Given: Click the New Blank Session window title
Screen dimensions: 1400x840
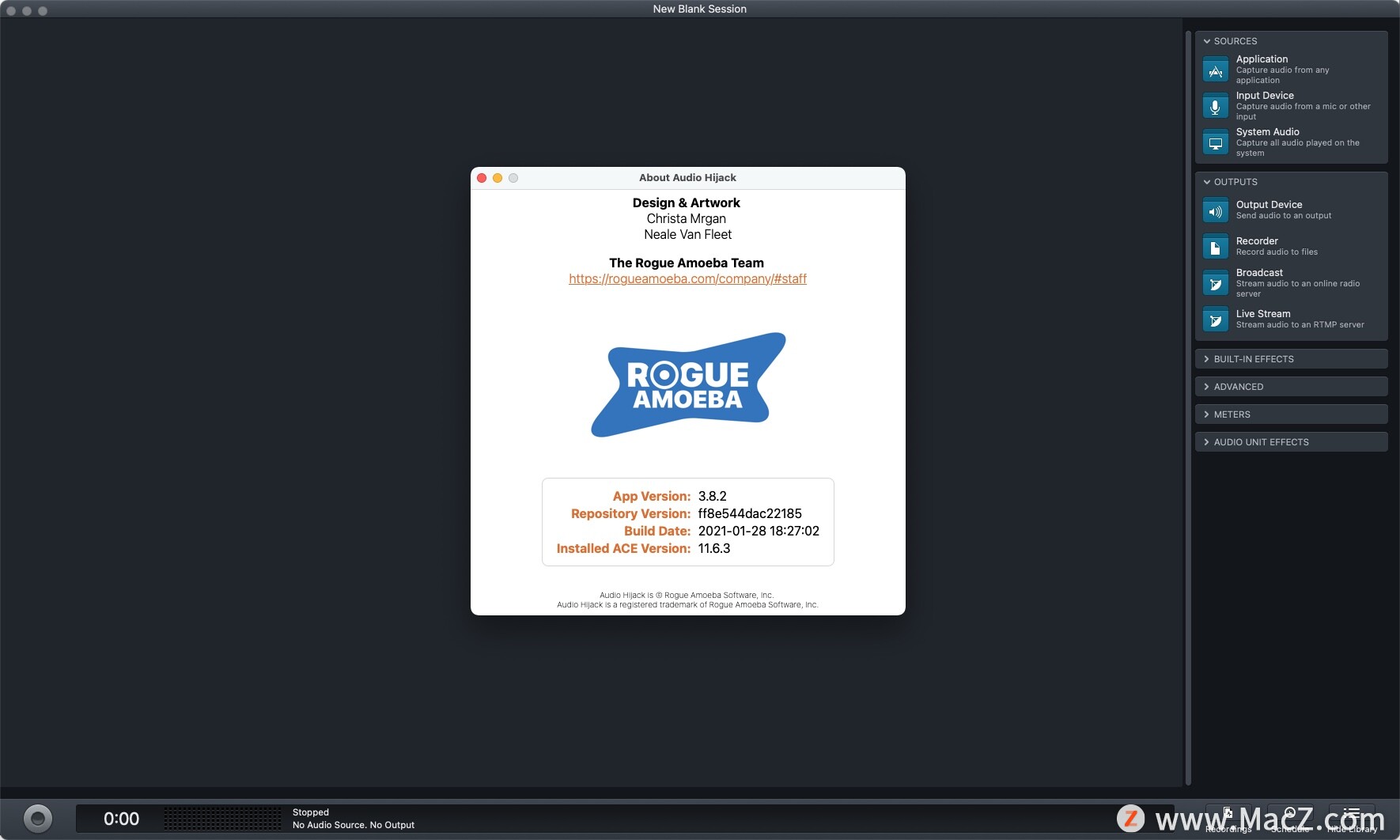Looking at the screenshot, I should coord(700,9).
